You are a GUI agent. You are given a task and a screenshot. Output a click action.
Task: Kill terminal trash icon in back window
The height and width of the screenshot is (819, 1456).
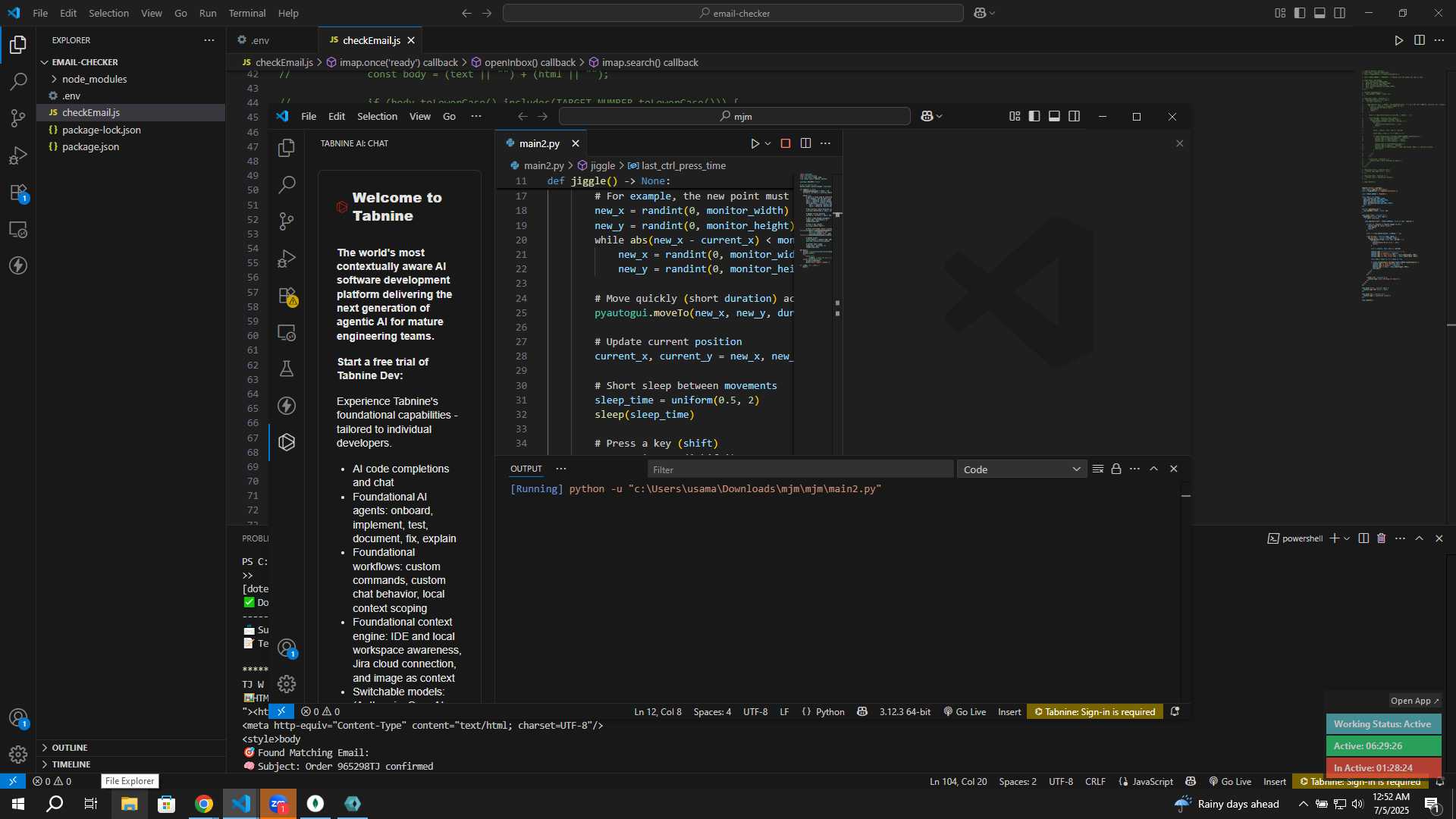pyautogui.click(x=1381, y=538)
